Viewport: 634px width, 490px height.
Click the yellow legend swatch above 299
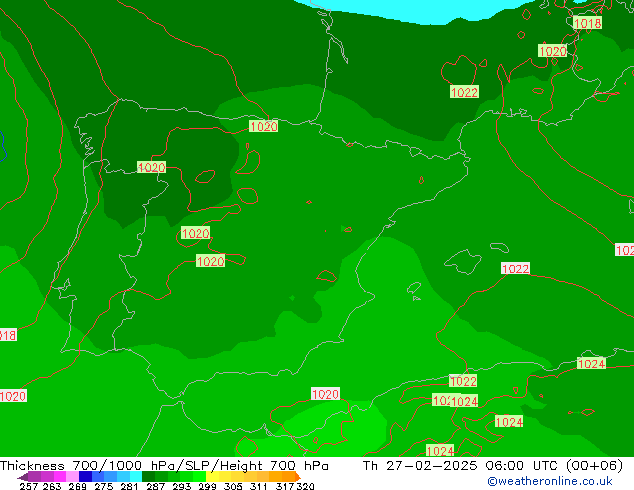(212, 477)
